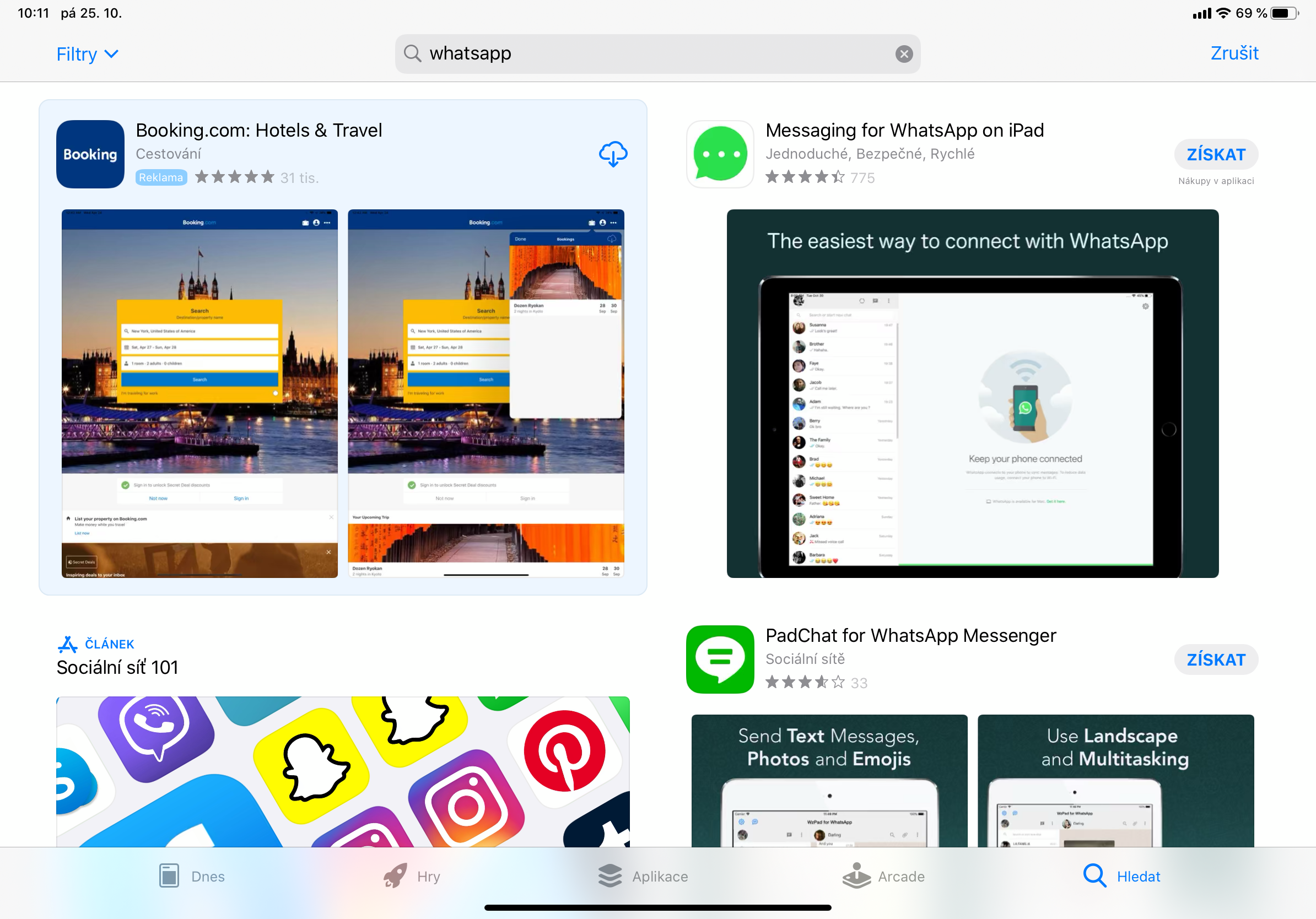This screenshot has height=919, width=1316.
Task: Download Booking.com via cloud icon
Action: pyautogui.click(x=613, y=154)
